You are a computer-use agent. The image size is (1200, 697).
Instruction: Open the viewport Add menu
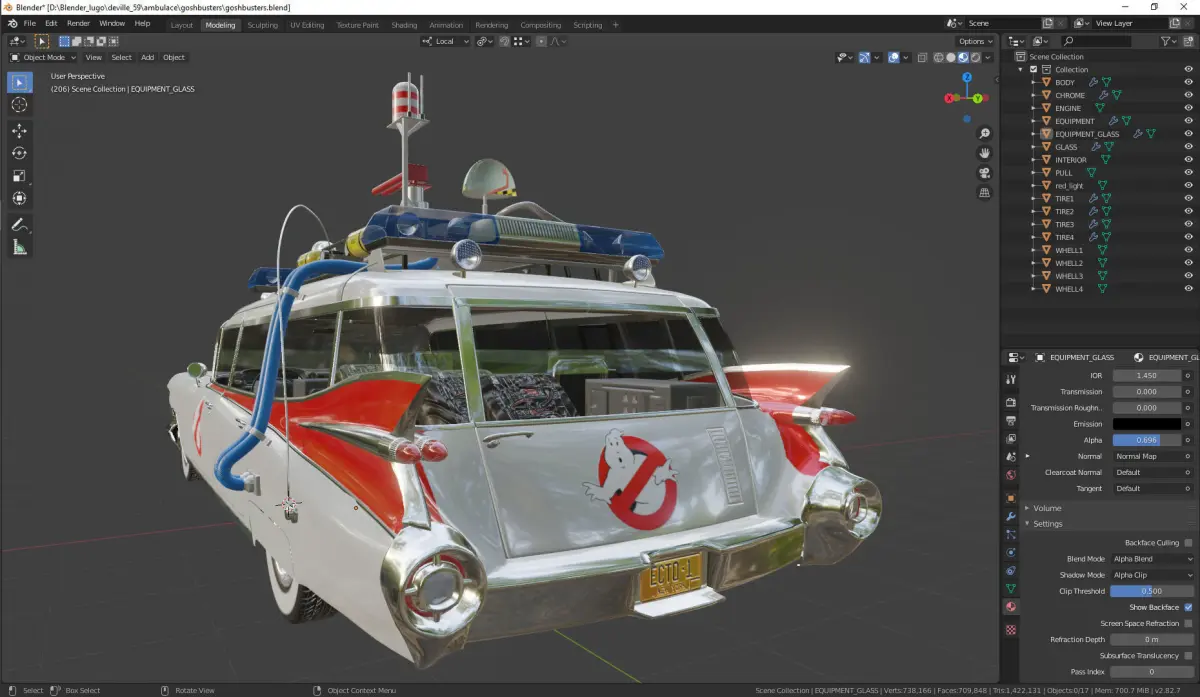pos(148,57)
